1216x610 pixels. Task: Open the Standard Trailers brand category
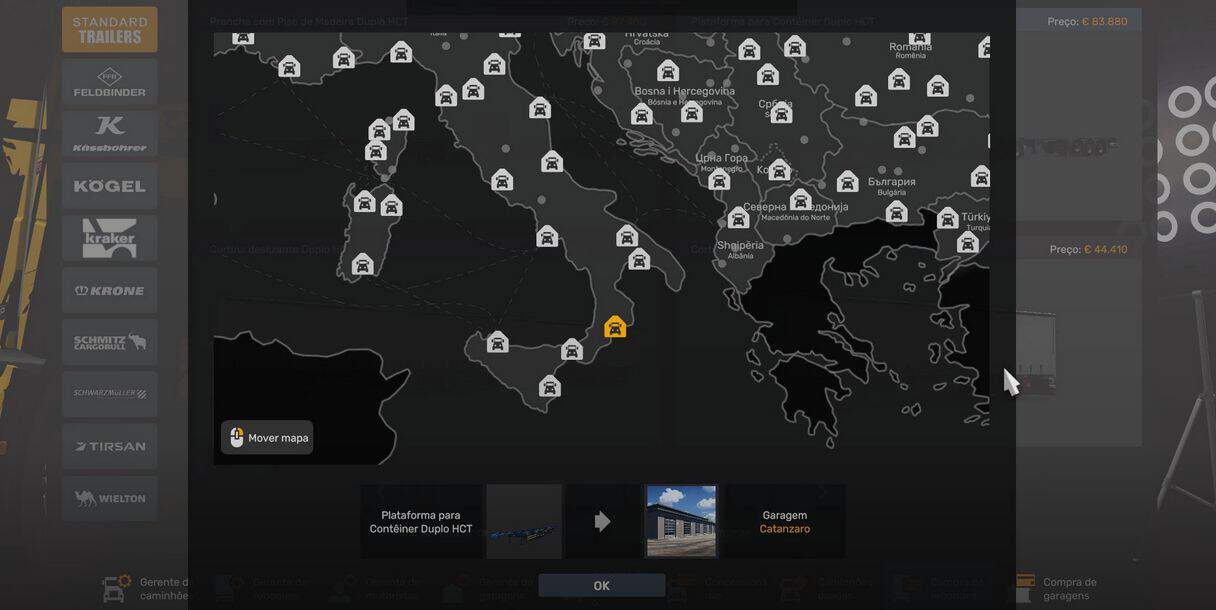click(109, 30)
